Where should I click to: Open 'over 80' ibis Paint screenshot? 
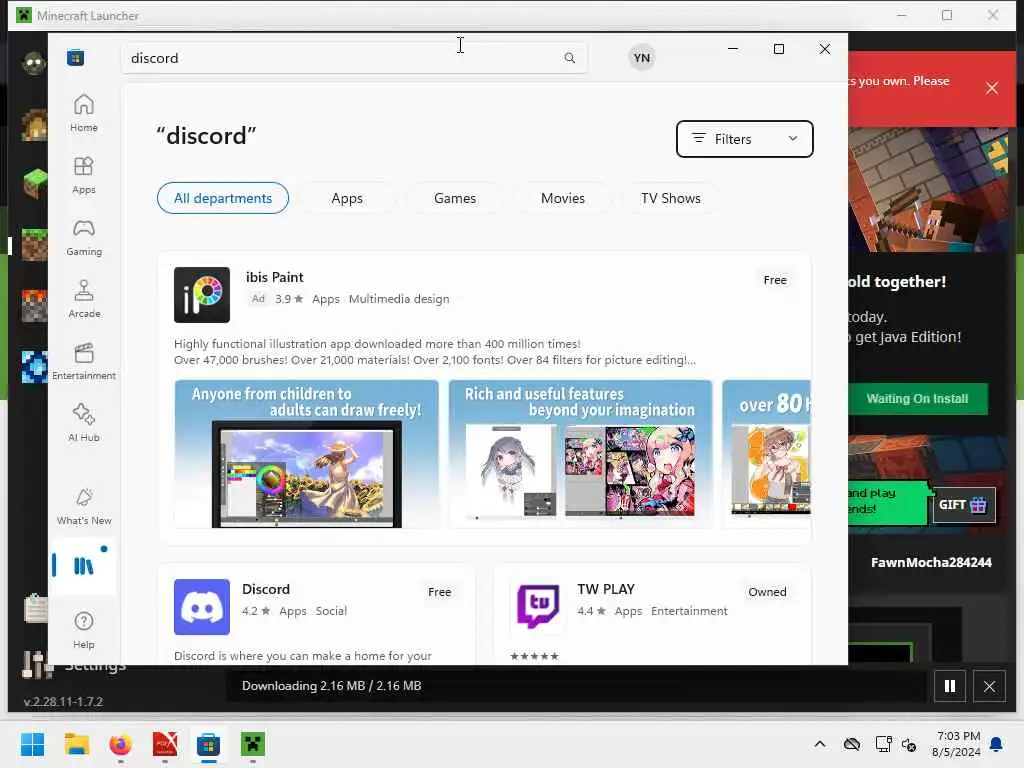(x=766, y=454)
